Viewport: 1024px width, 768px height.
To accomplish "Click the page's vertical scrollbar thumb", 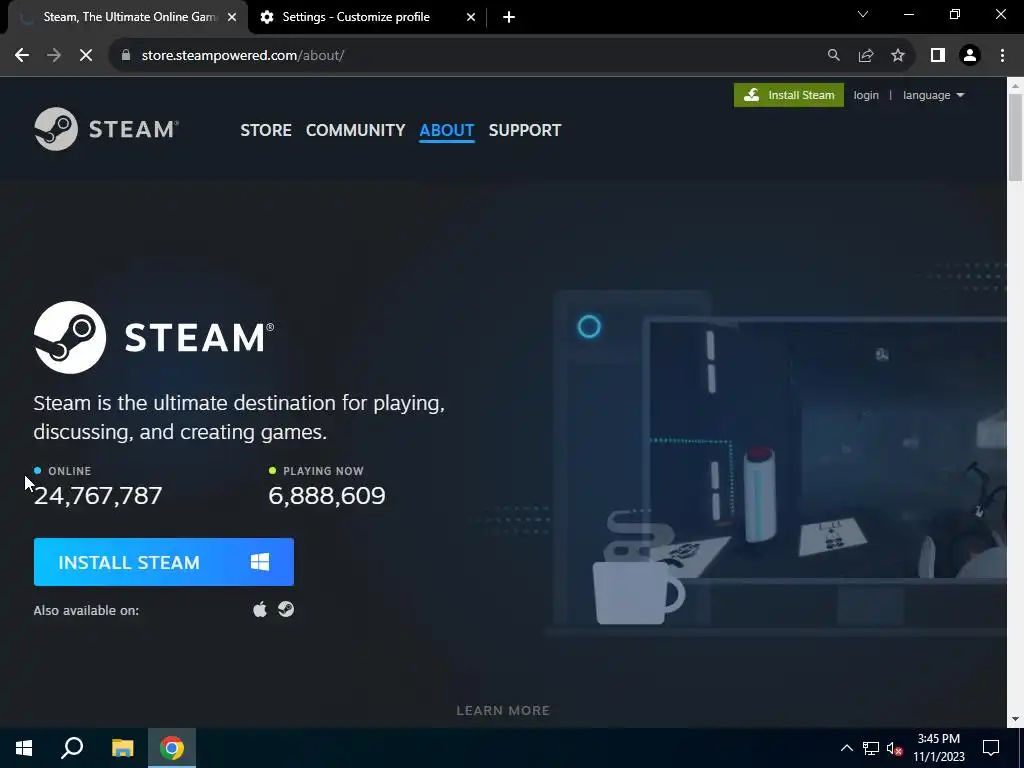I will click(1015, 137).
